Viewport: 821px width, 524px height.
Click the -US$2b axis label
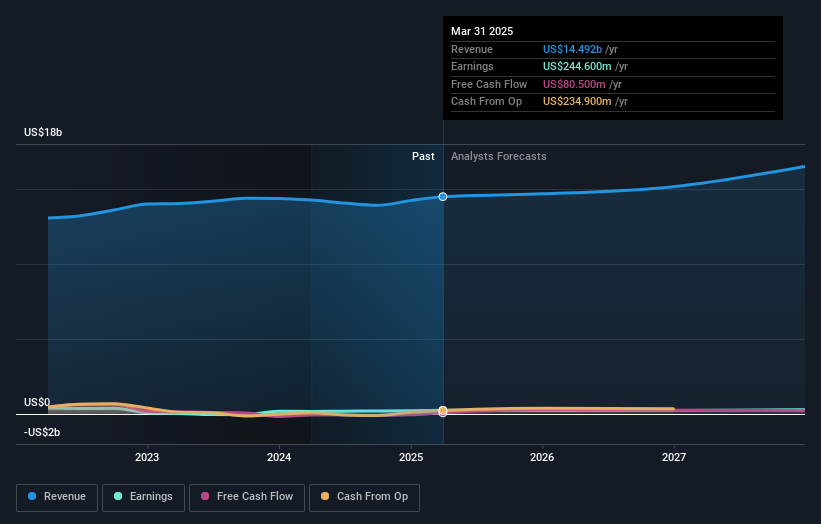42,432
